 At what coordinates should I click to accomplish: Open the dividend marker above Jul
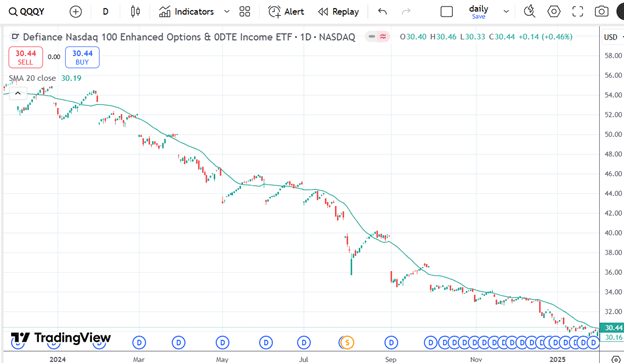tap(304, 342)
